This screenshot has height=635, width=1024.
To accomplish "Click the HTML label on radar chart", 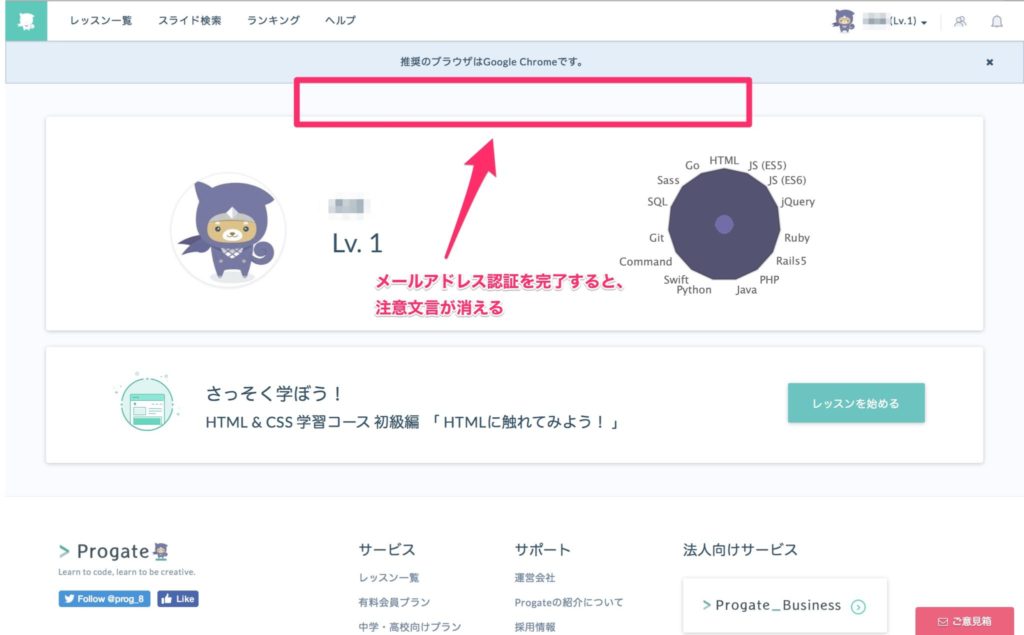I will (724, 160).
